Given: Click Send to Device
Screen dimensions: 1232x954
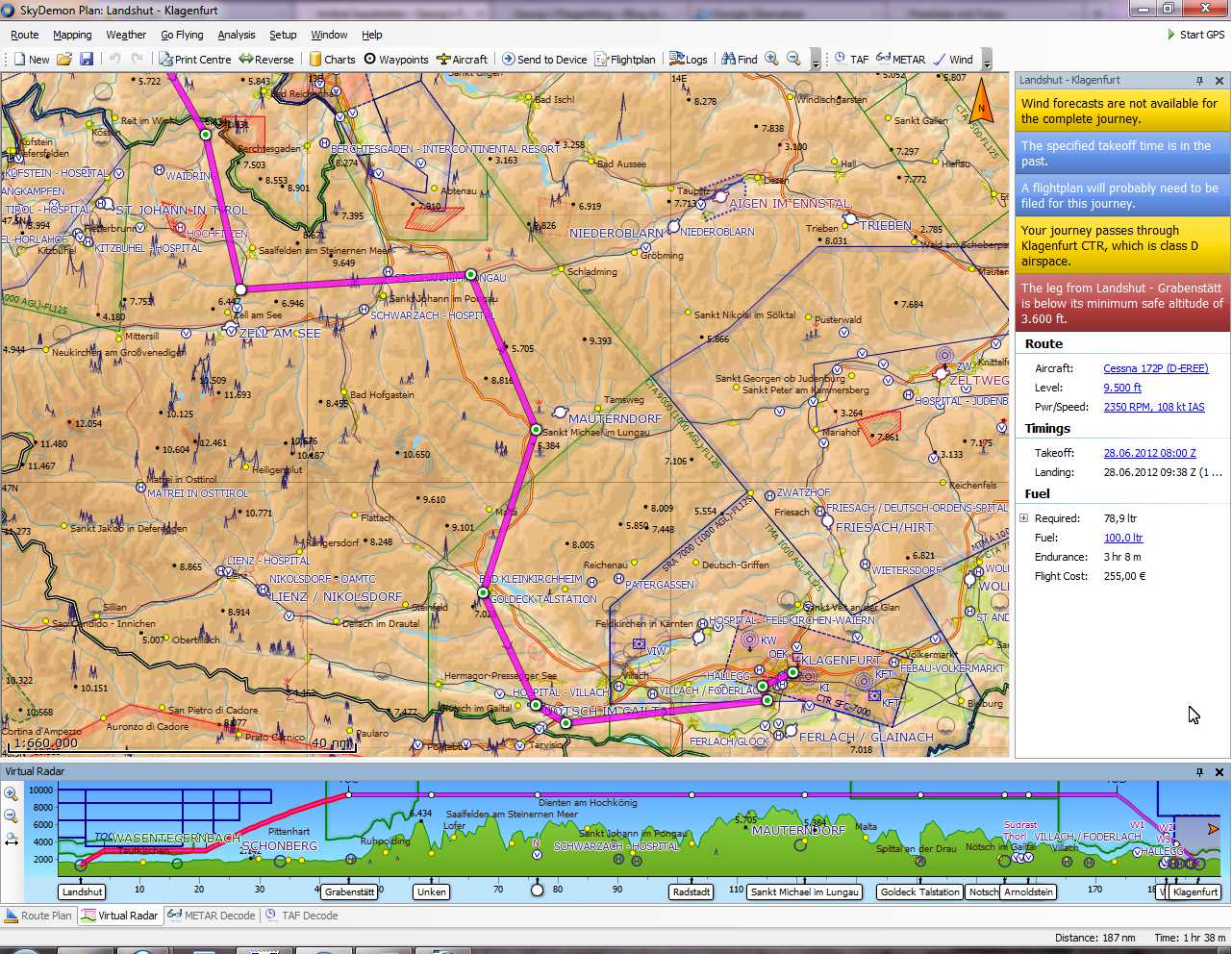Looking at the screenshot, I should click(x=544, y=60).
